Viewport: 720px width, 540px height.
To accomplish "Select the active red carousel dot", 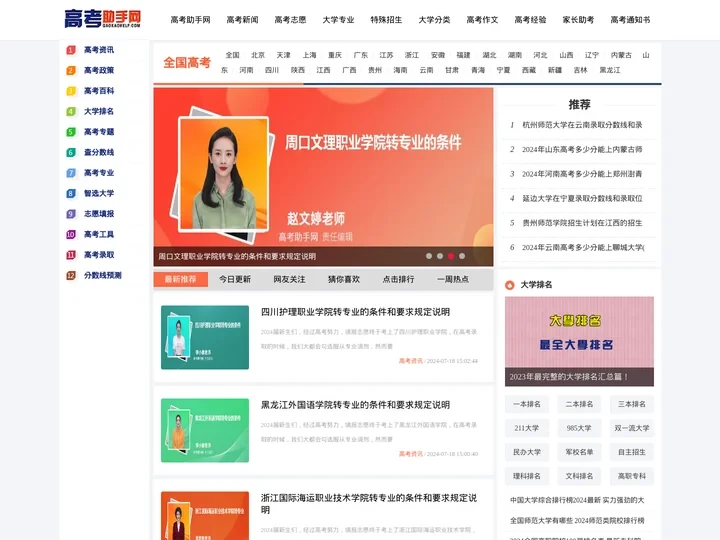I will 451,256.
